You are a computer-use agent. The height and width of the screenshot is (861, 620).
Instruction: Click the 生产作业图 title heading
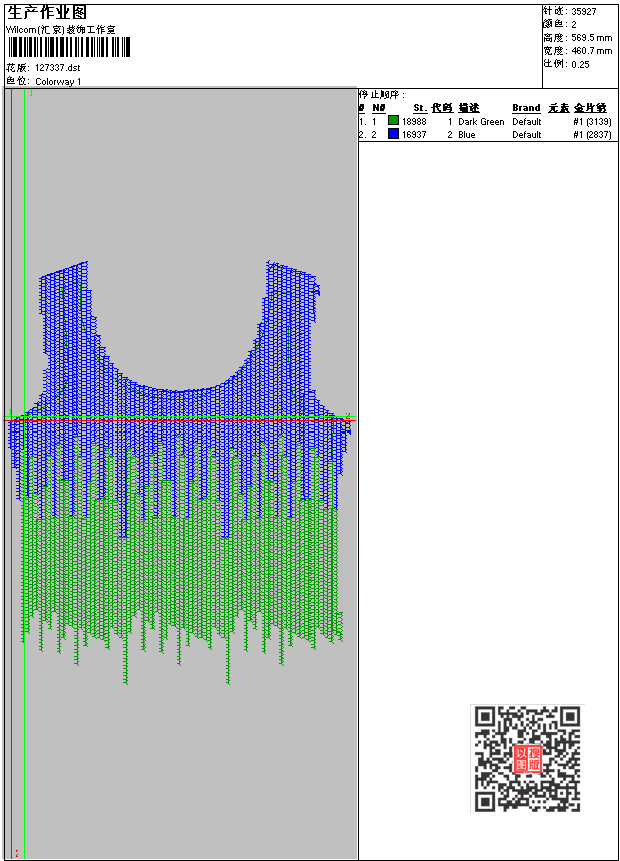pyautogui.click(x=40, y=12)
